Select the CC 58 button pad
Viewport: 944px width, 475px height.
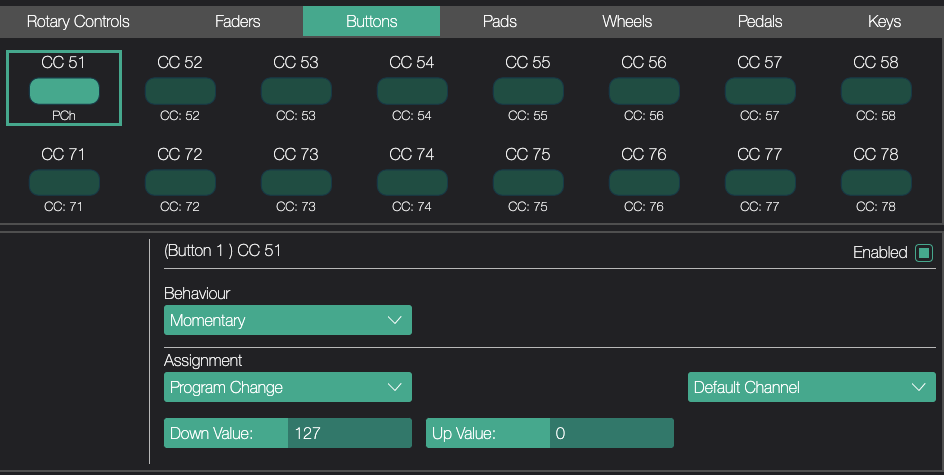[x=876, y=91]
